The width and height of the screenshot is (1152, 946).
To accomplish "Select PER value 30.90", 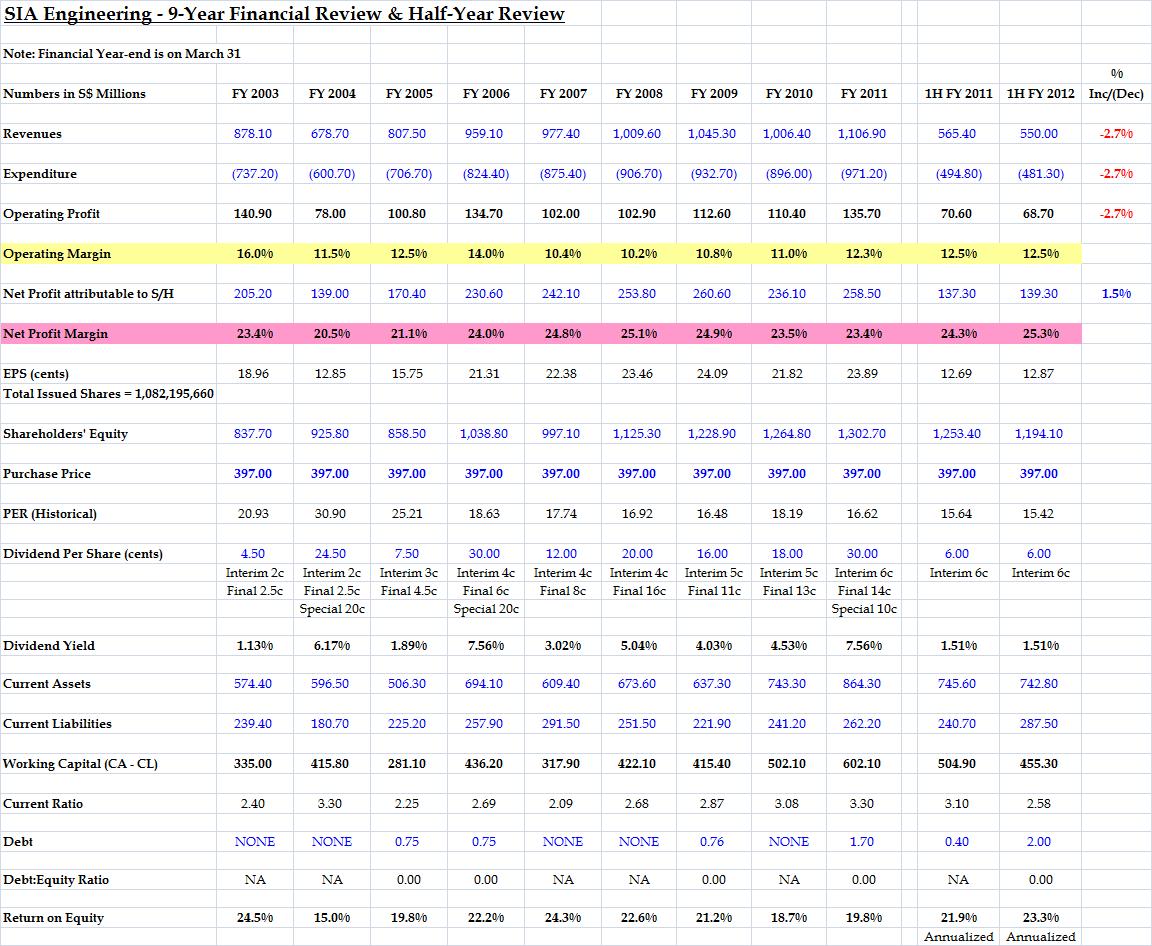I will [330, 513].
